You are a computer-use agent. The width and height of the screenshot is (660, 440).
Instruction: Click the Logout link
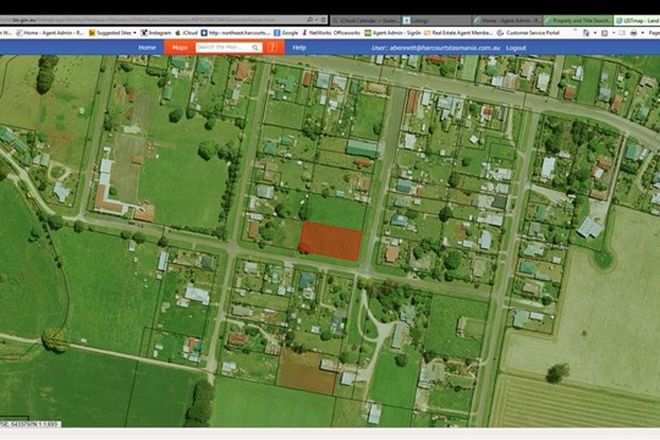(x=516, y=47)
